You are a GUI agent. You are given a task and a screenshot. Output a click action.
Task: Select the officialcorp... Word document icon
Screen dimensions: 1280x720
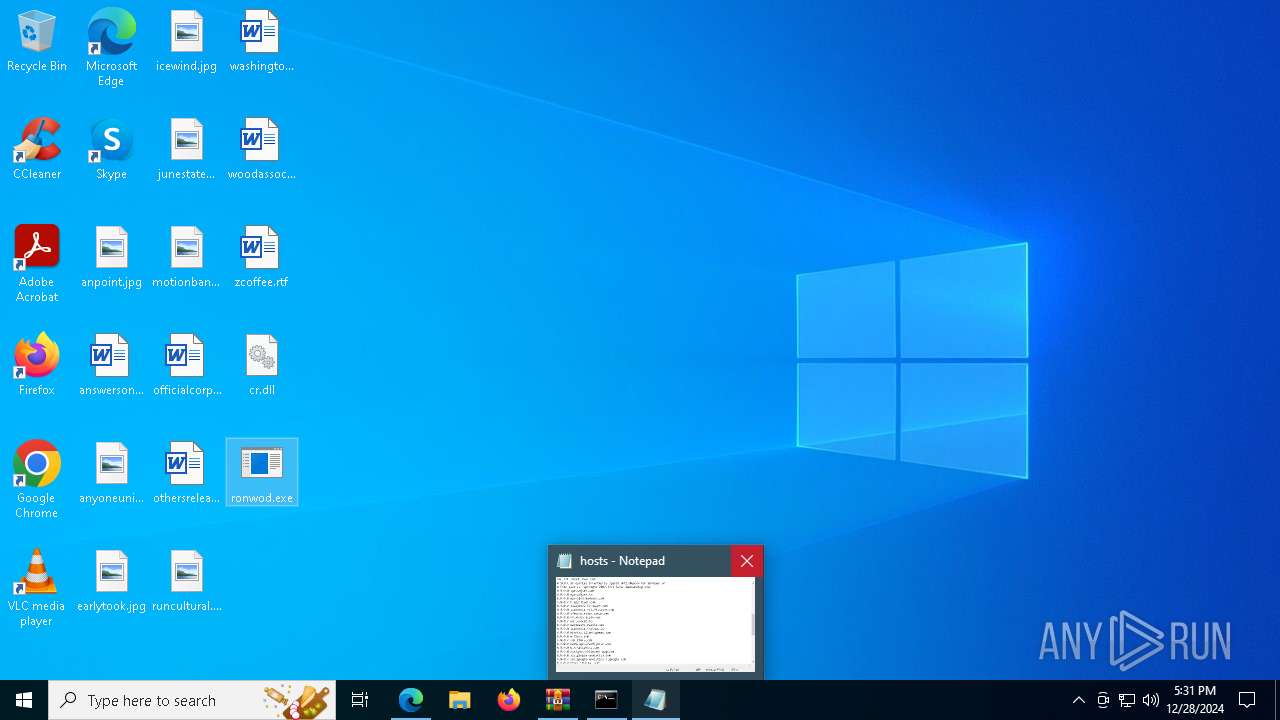tap(187, 366)
